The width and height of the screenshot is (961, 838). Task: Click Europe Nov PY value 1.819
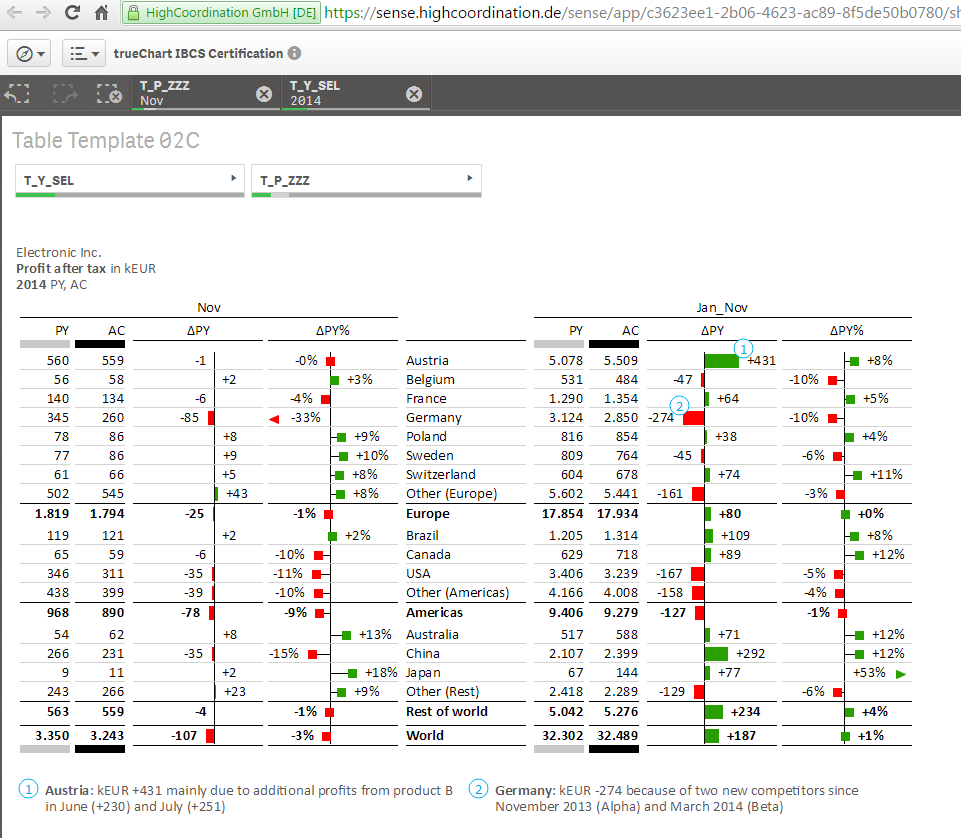click(51, 514)
